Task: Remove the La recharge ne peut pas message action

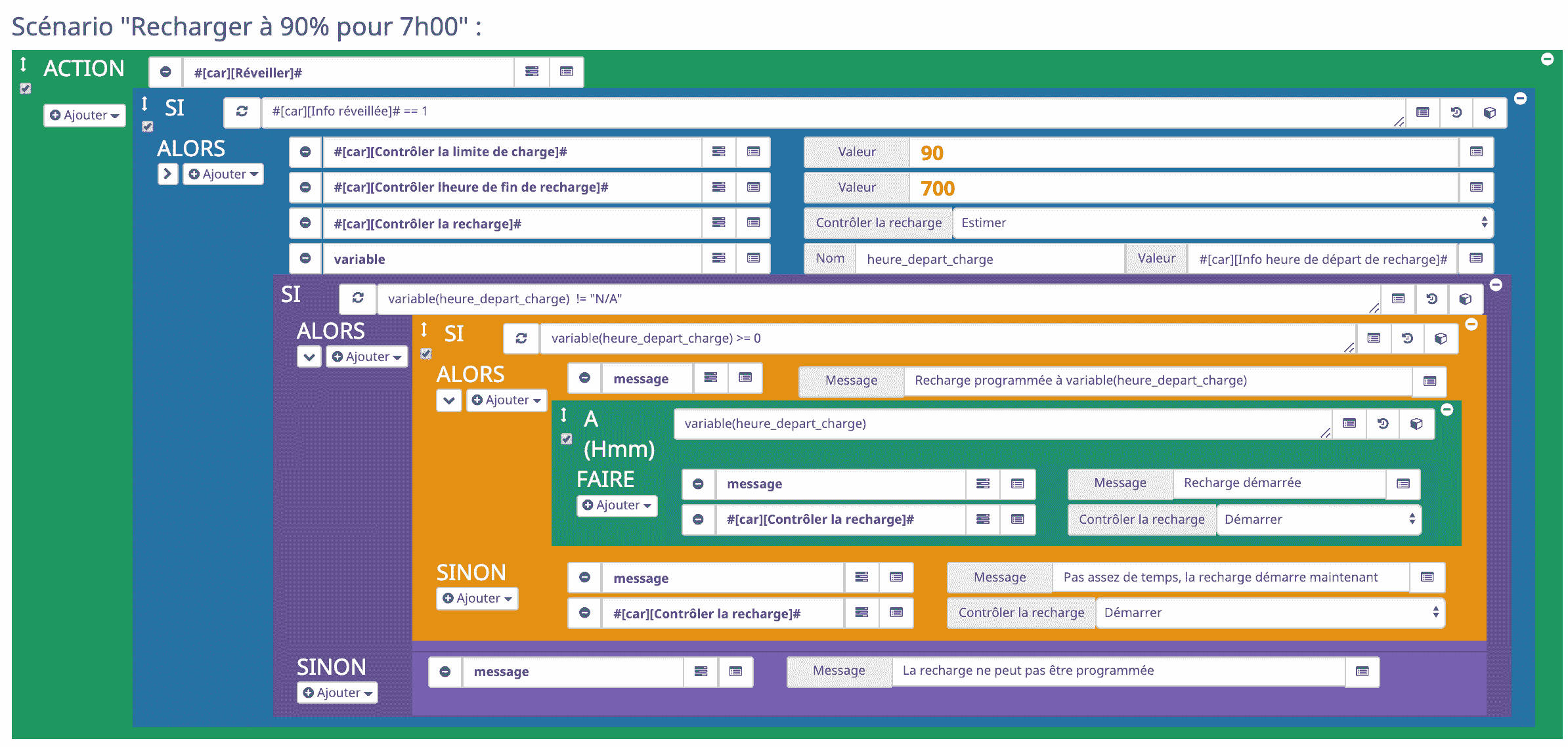Action: 445,672
